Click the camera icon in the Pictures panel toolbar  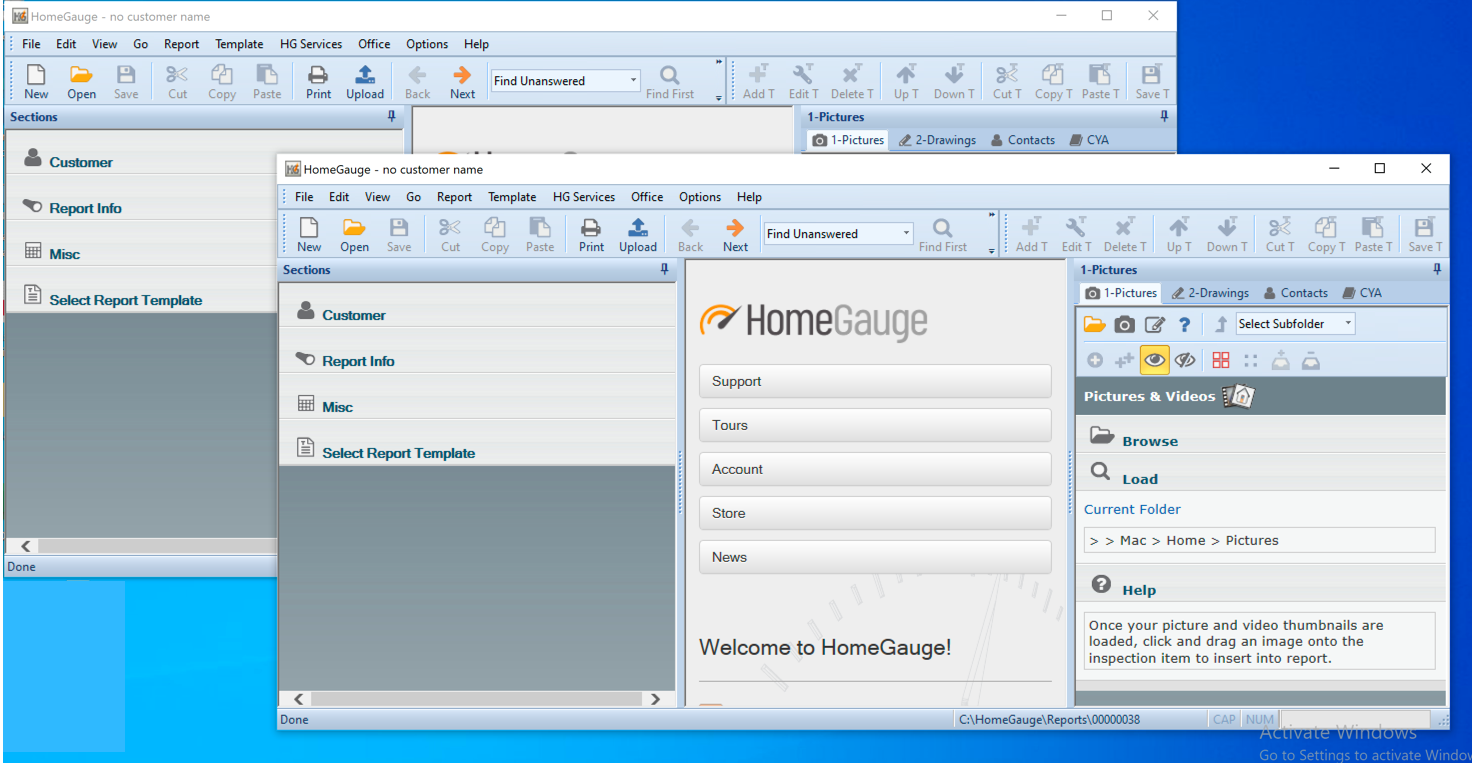[x=1125, y=324]
